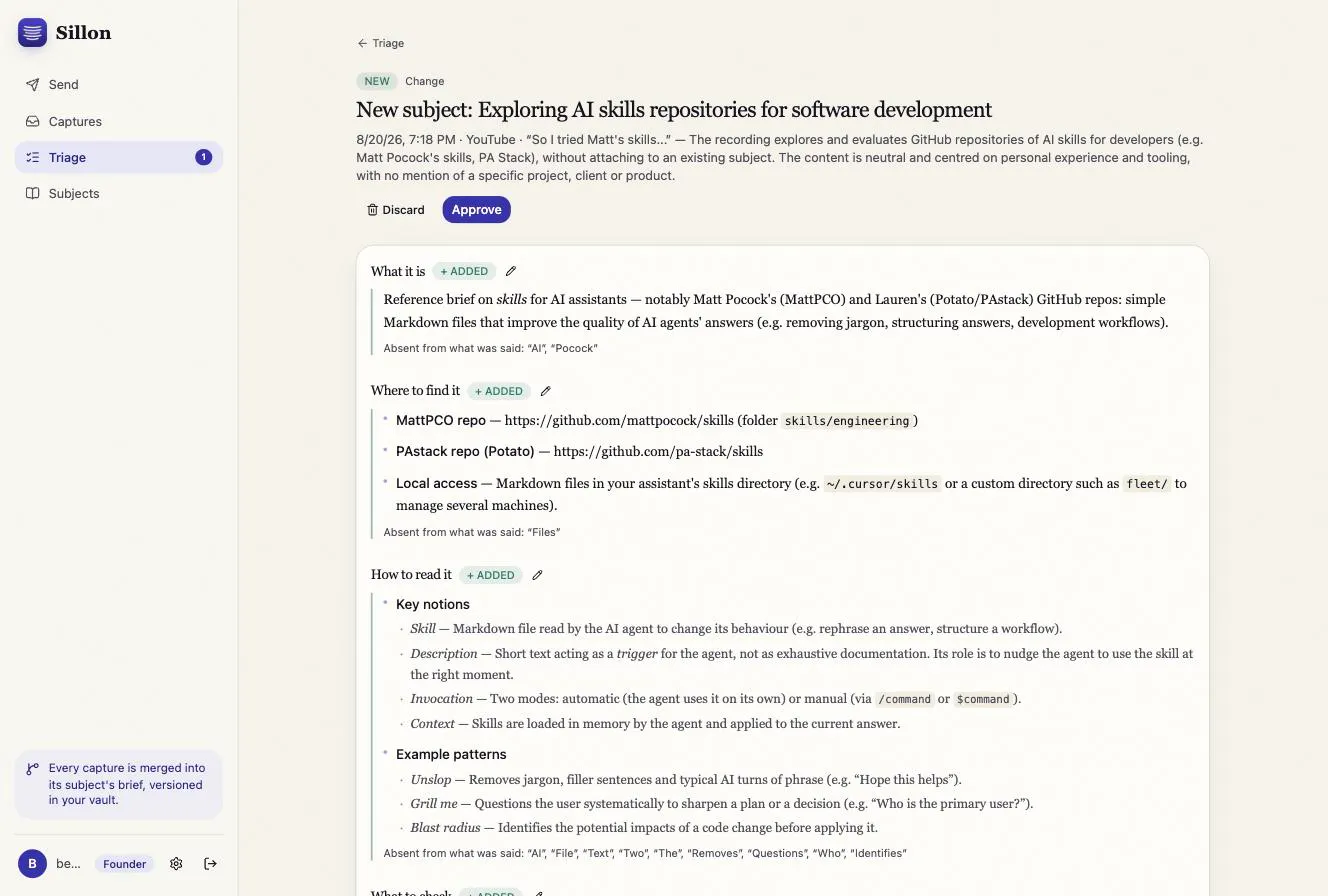The width and height of the screenshot is (1328, 896).
Task: Click the NEW status badge
Action: (377, 81)
